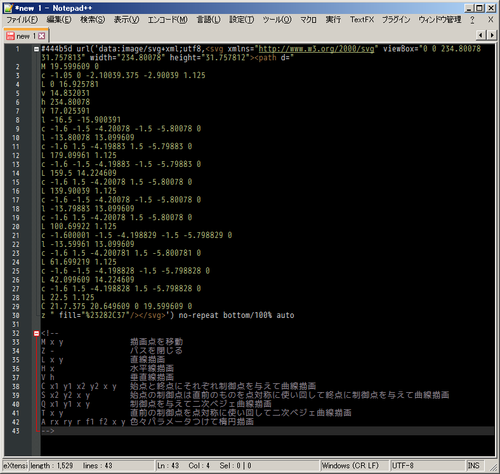
Task: Close the document with the menu bar X
Action: [491, 20]
